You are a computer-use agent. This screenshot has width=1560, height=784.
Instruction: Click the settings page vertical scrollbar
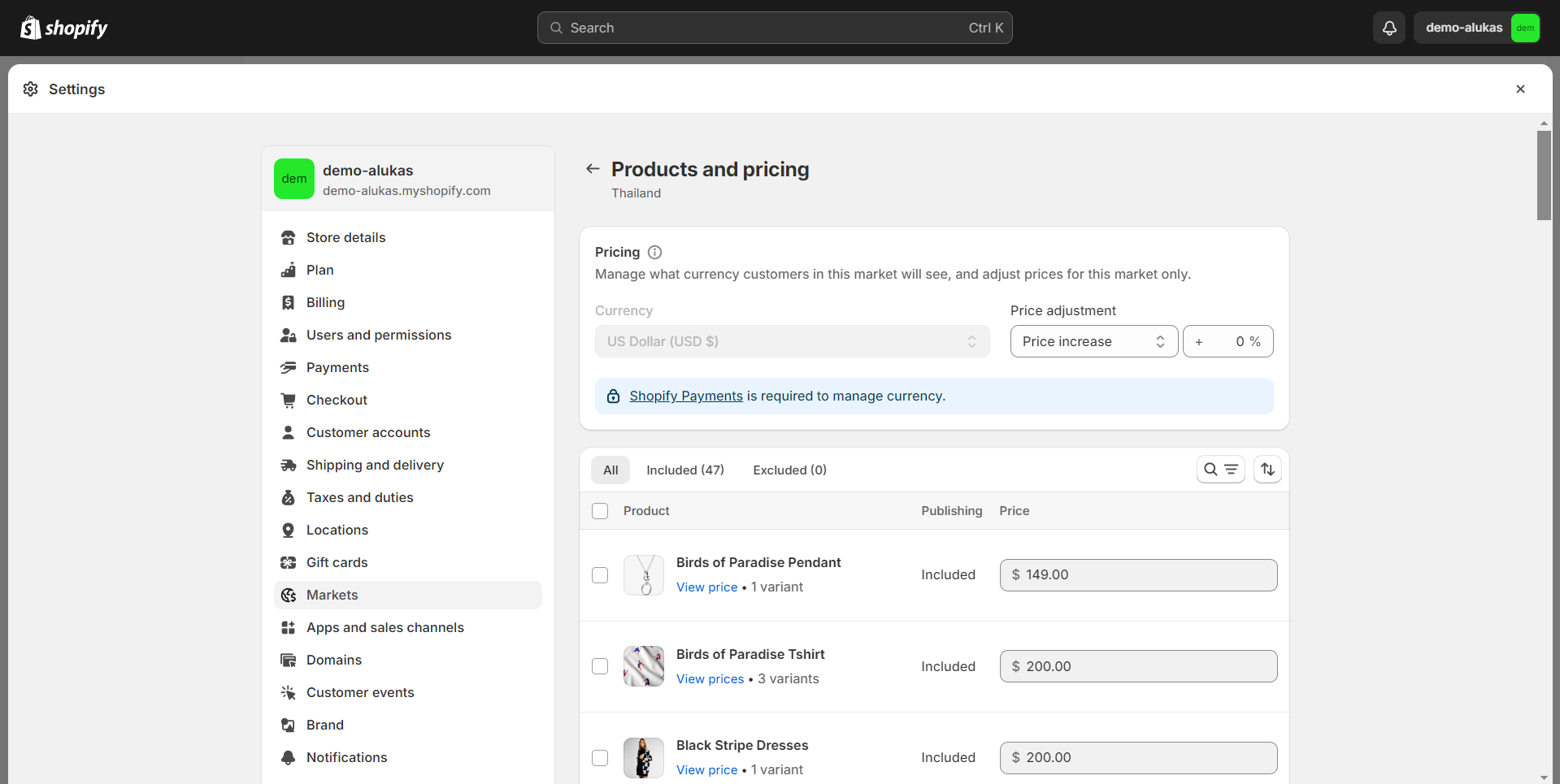(x=1544, y=175)
